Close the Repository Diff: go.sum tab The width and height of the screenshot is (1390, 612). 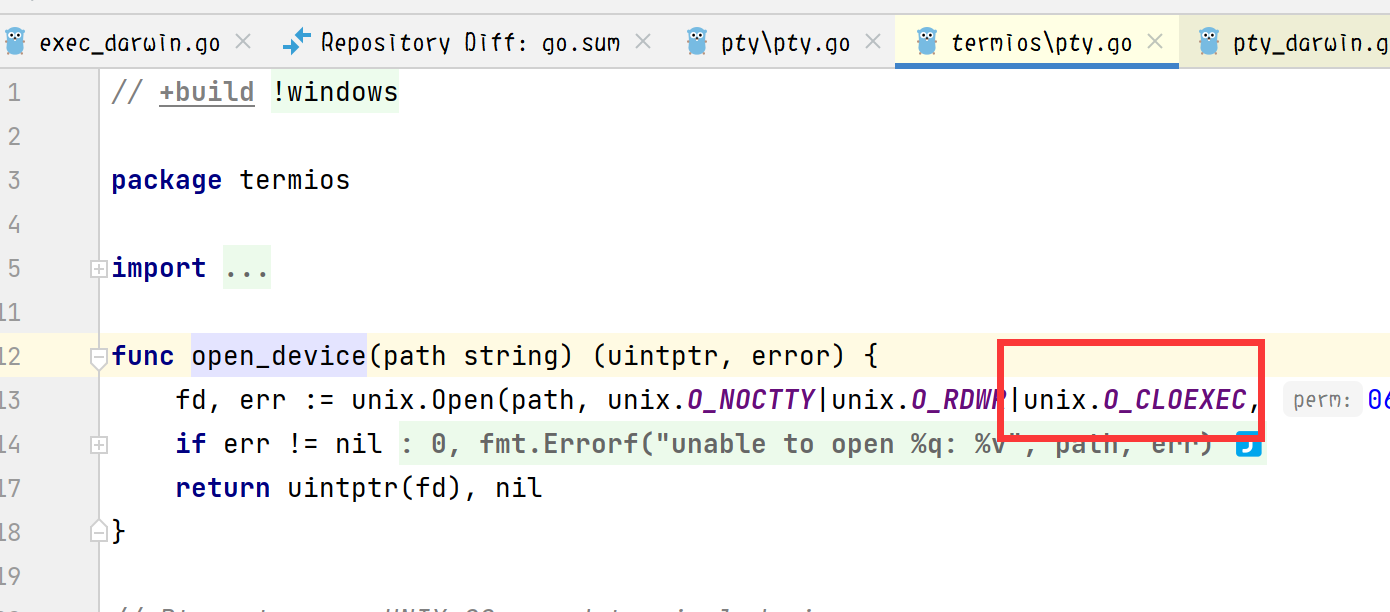tap(643, 42)
